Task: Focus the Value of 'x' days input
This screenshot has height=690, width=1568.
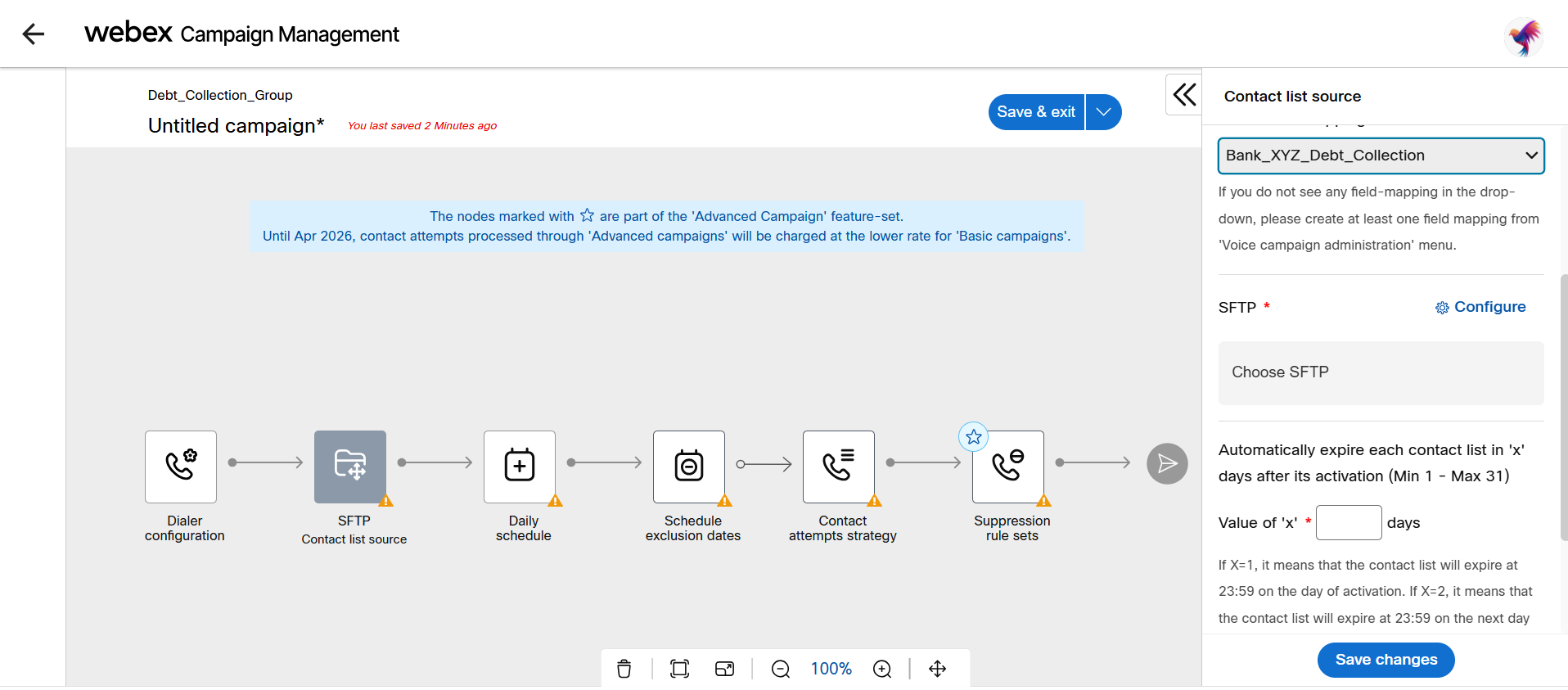Action: coord(1349,522)
